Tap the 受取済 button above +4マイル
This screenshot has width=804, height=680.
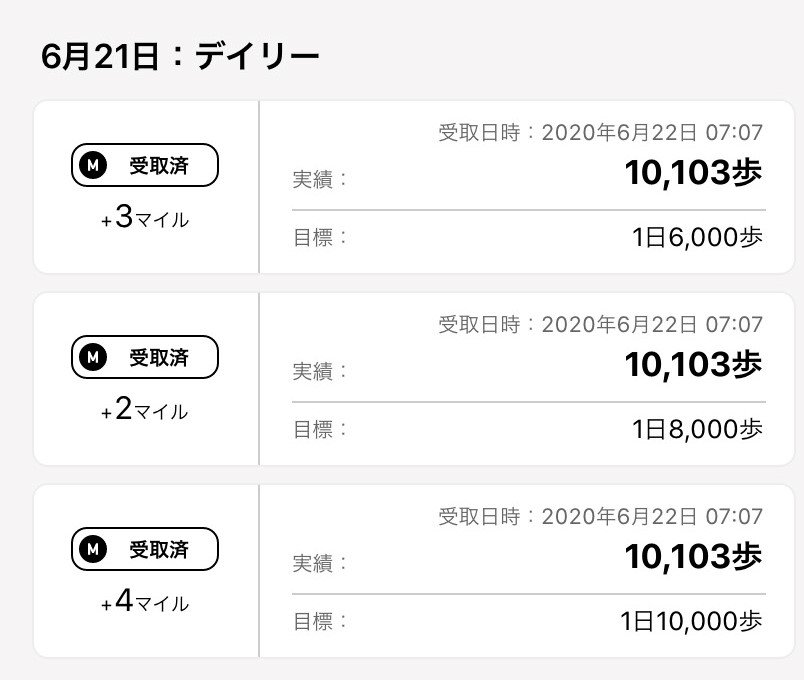coord(145,549)
